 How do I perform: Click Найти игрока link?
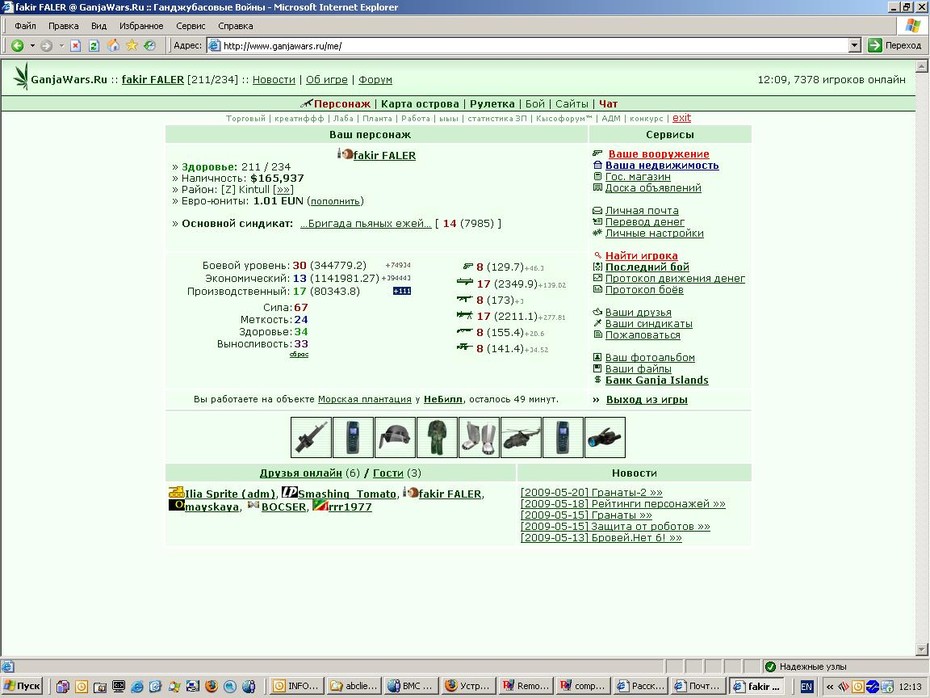tap(641, 256)
